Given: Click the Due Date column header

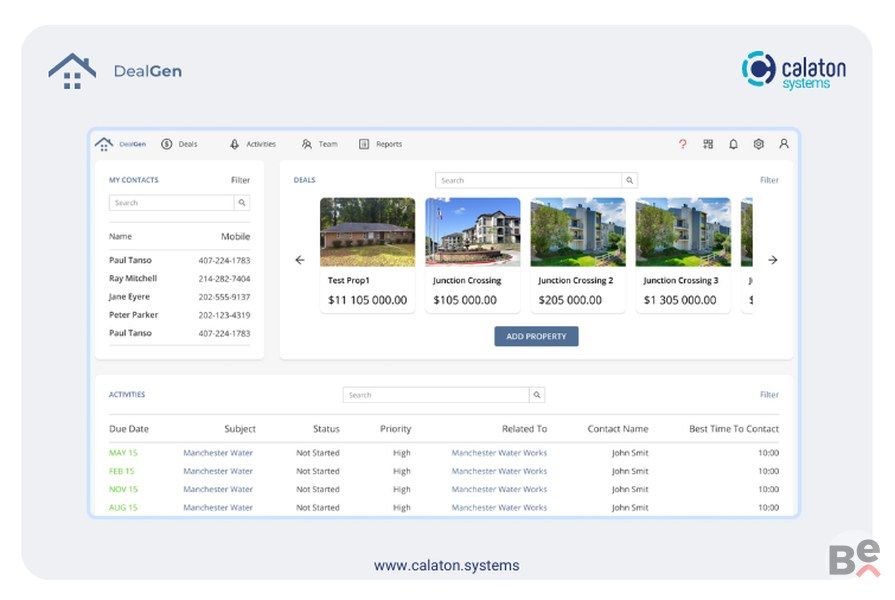Looking at the screenshot, I should (129, 429).
